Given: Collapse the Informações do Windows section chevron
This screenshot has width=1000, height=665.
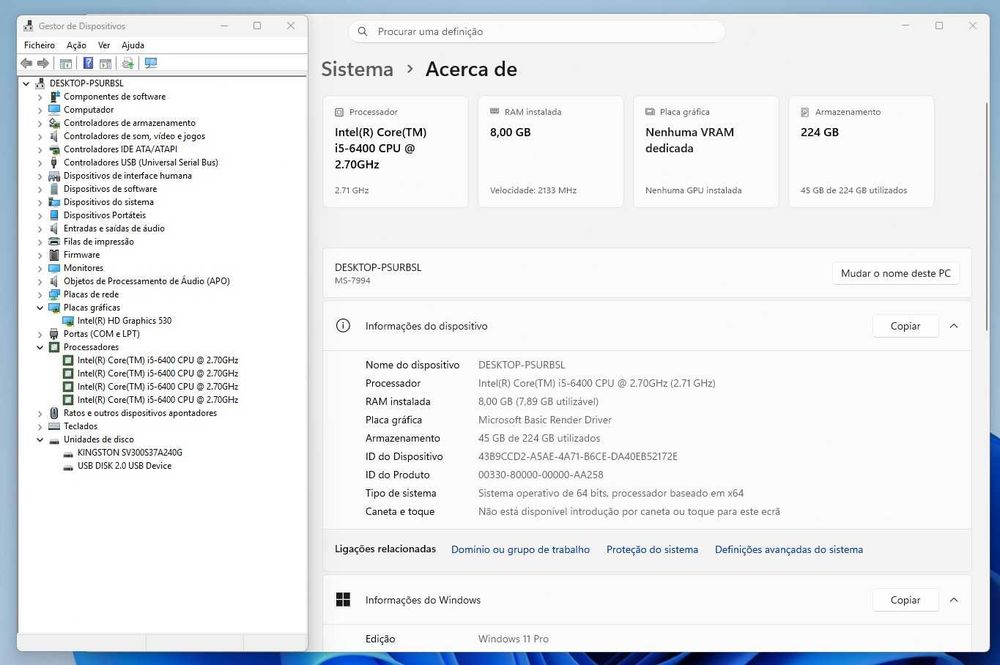Looking at the screenshot, I should 953,600.
